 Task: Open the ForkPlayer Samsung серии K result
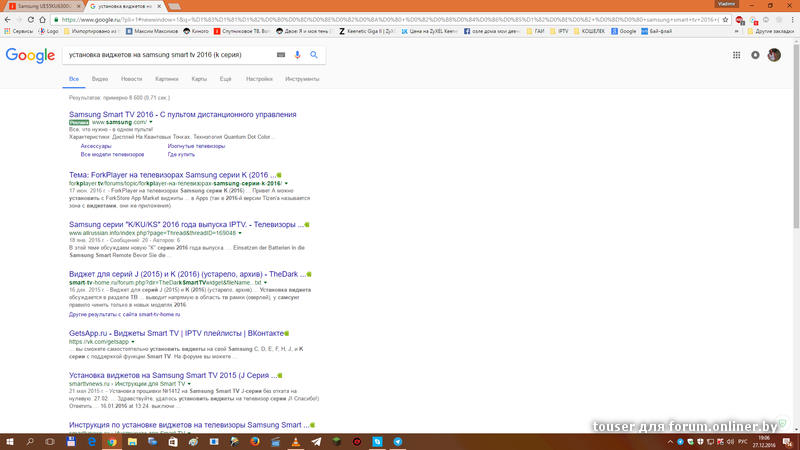172,175
